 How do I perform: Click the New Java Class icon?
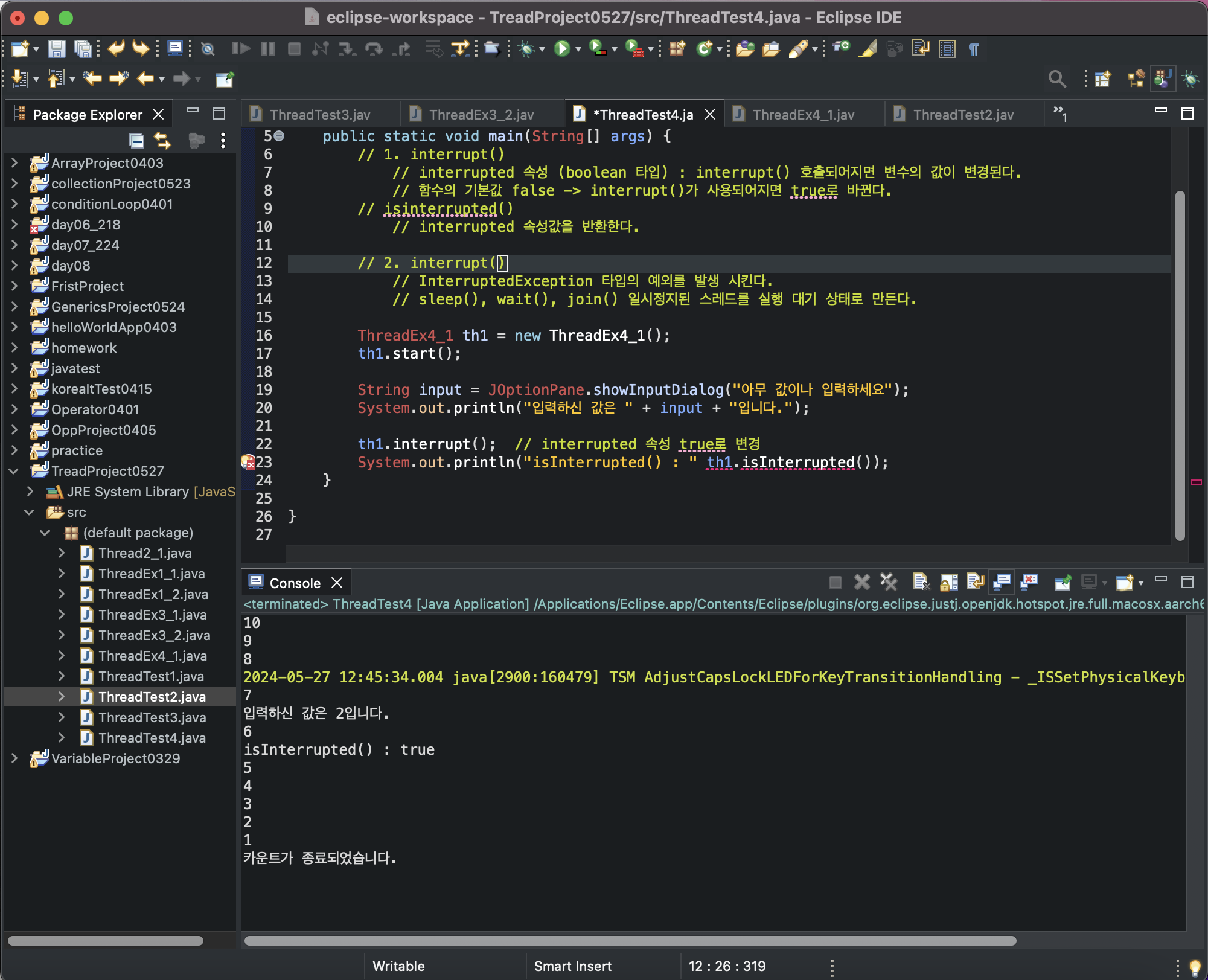(704, 48)
